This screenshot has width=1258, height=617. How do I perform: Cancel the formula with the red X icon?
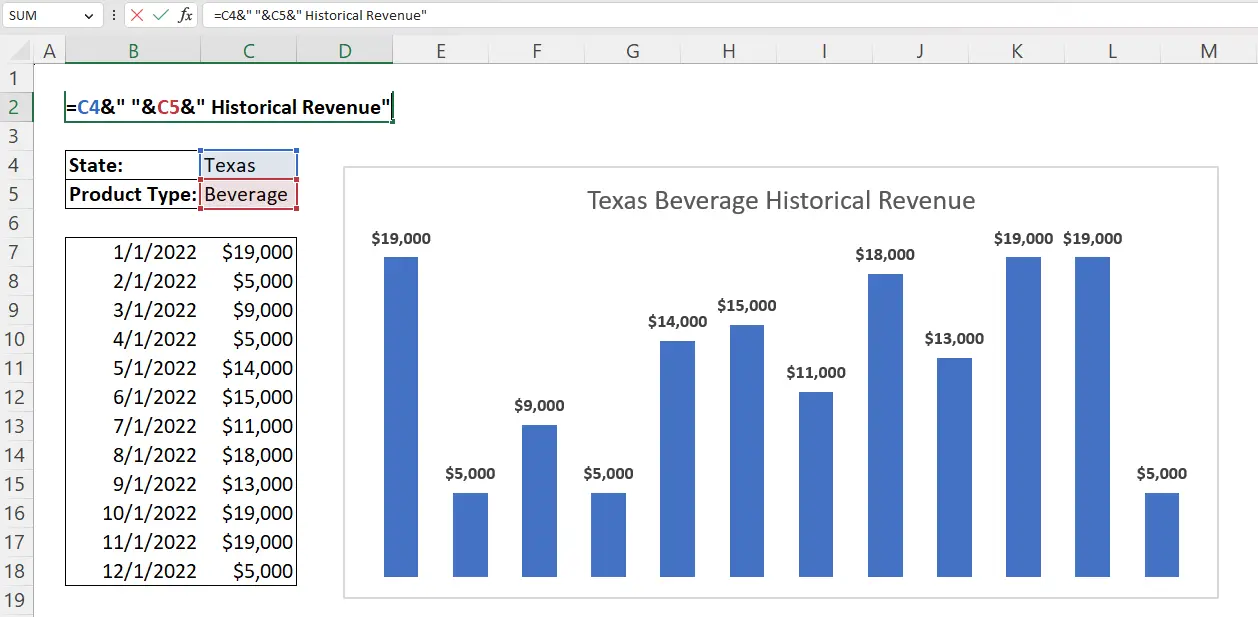pyautogui.click(x=137, y=15)
